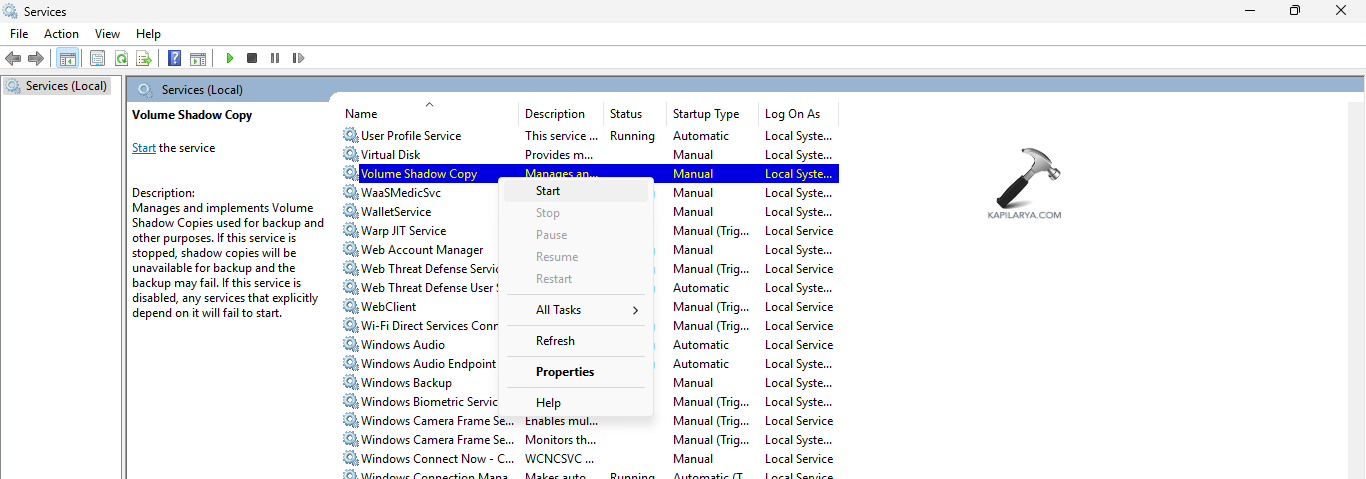Open the View menu in menu bar
The image size is (1366, 479).
click(x=107, y=34)
